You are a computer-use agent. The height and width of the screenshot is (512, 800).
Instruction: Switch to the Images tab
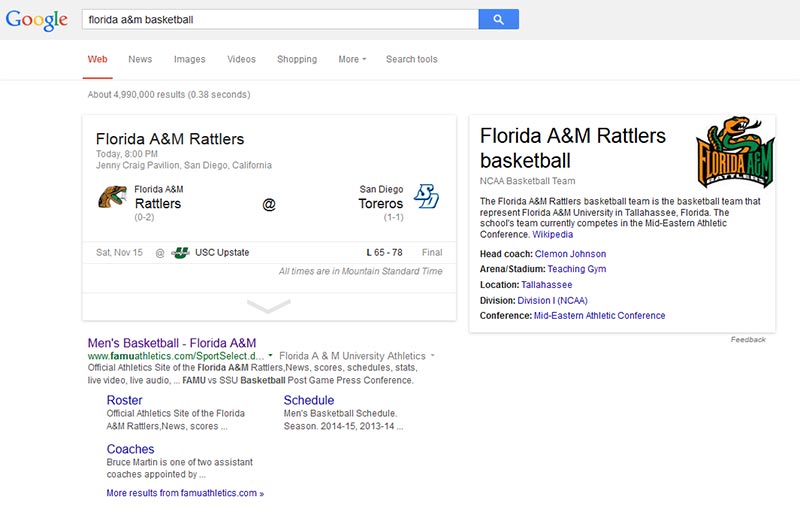[x=189, y=59]
